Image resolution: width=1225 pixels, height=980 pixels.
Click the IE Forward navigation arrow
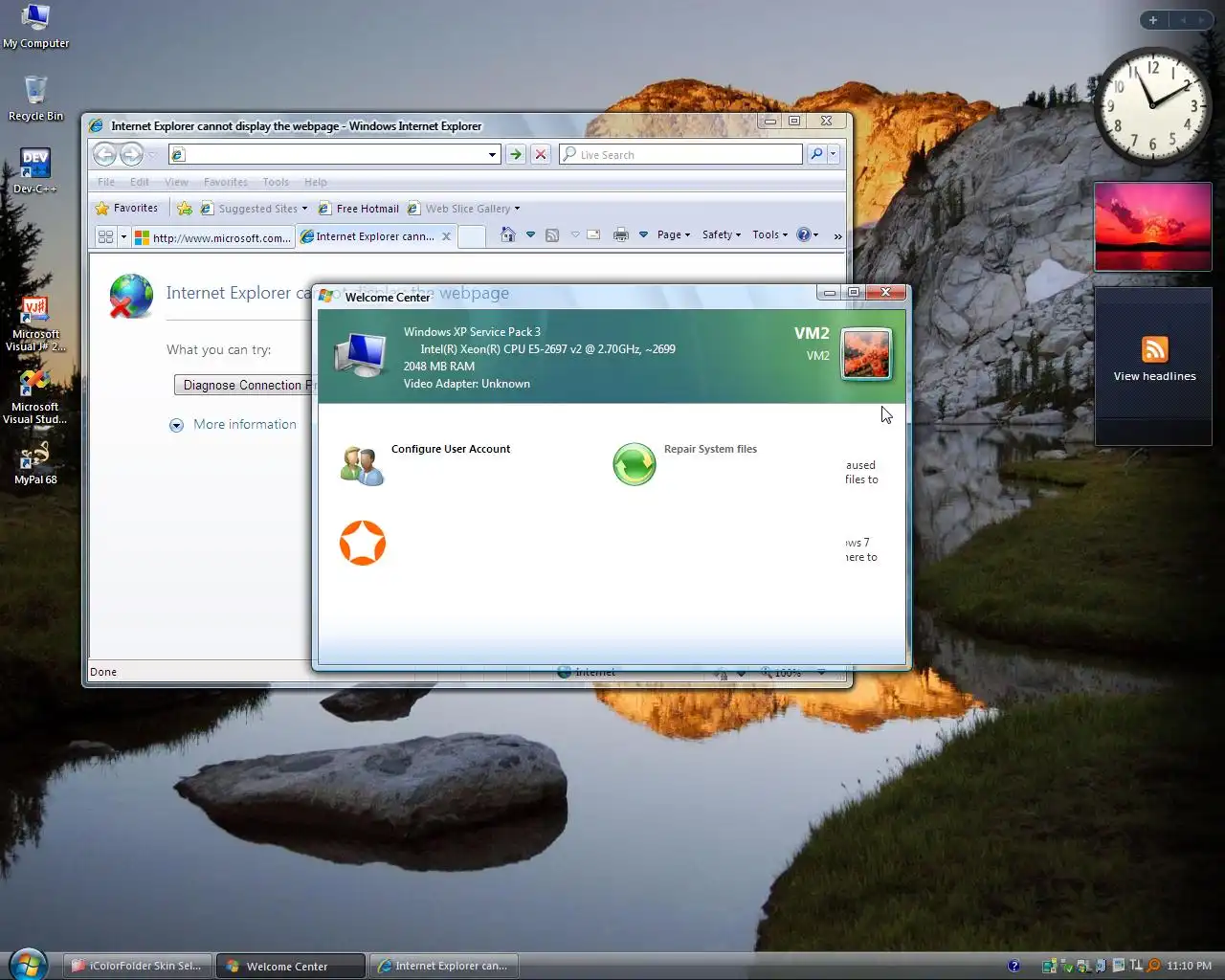point(132,154)
